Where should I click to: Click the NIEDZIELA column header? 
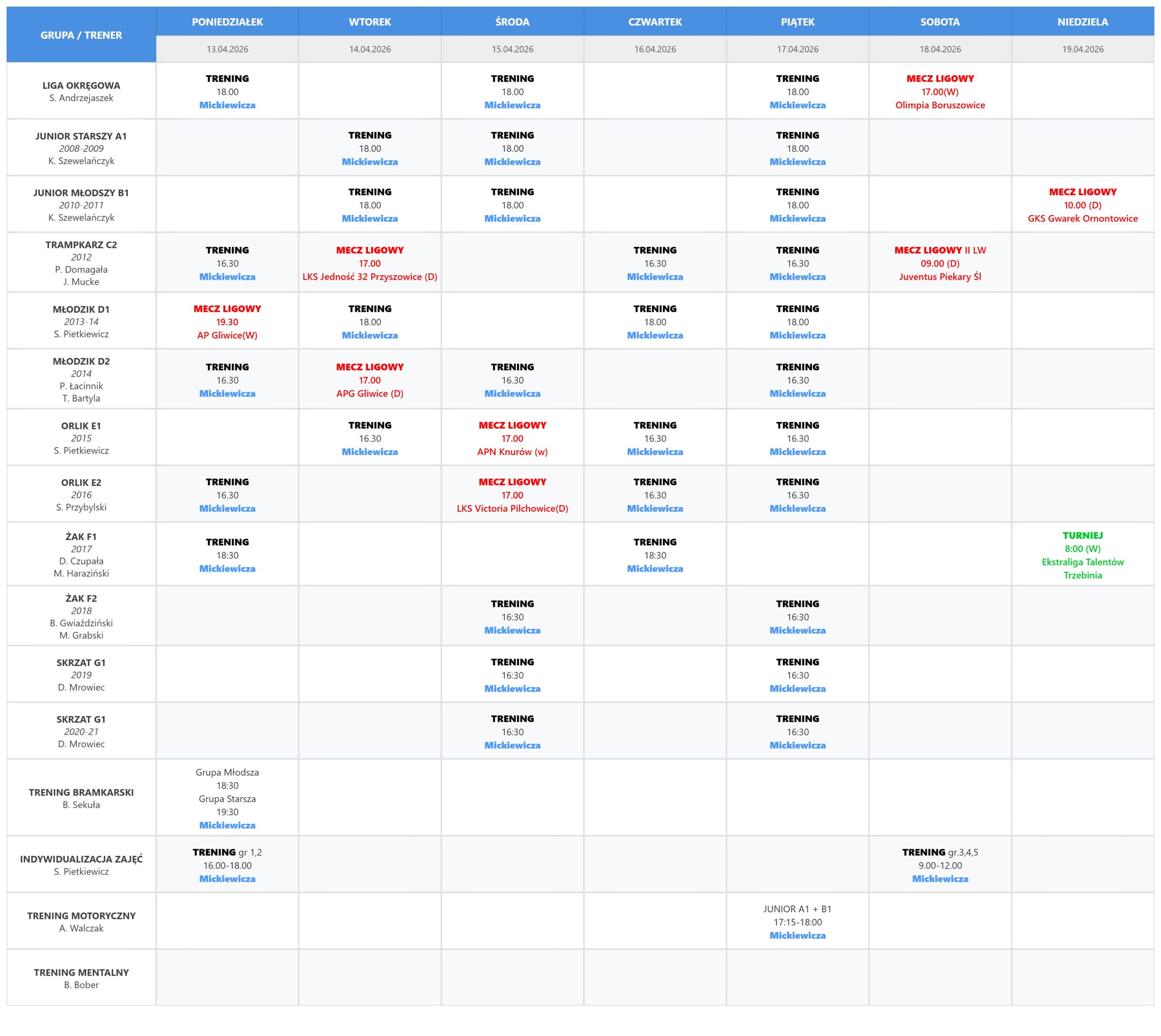[x=1082, y=22]
